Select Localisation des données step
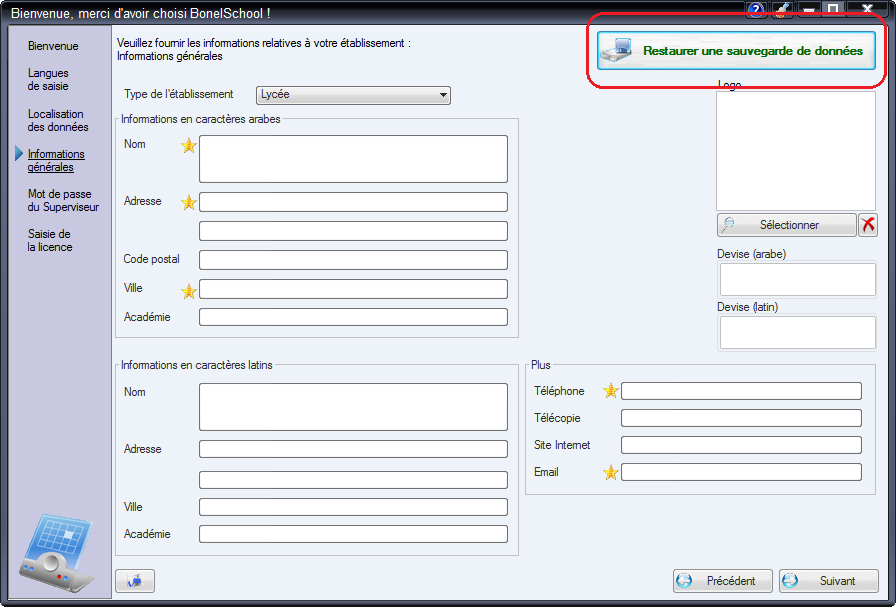Viewport: 896px width, 607px height. point(58,120)
